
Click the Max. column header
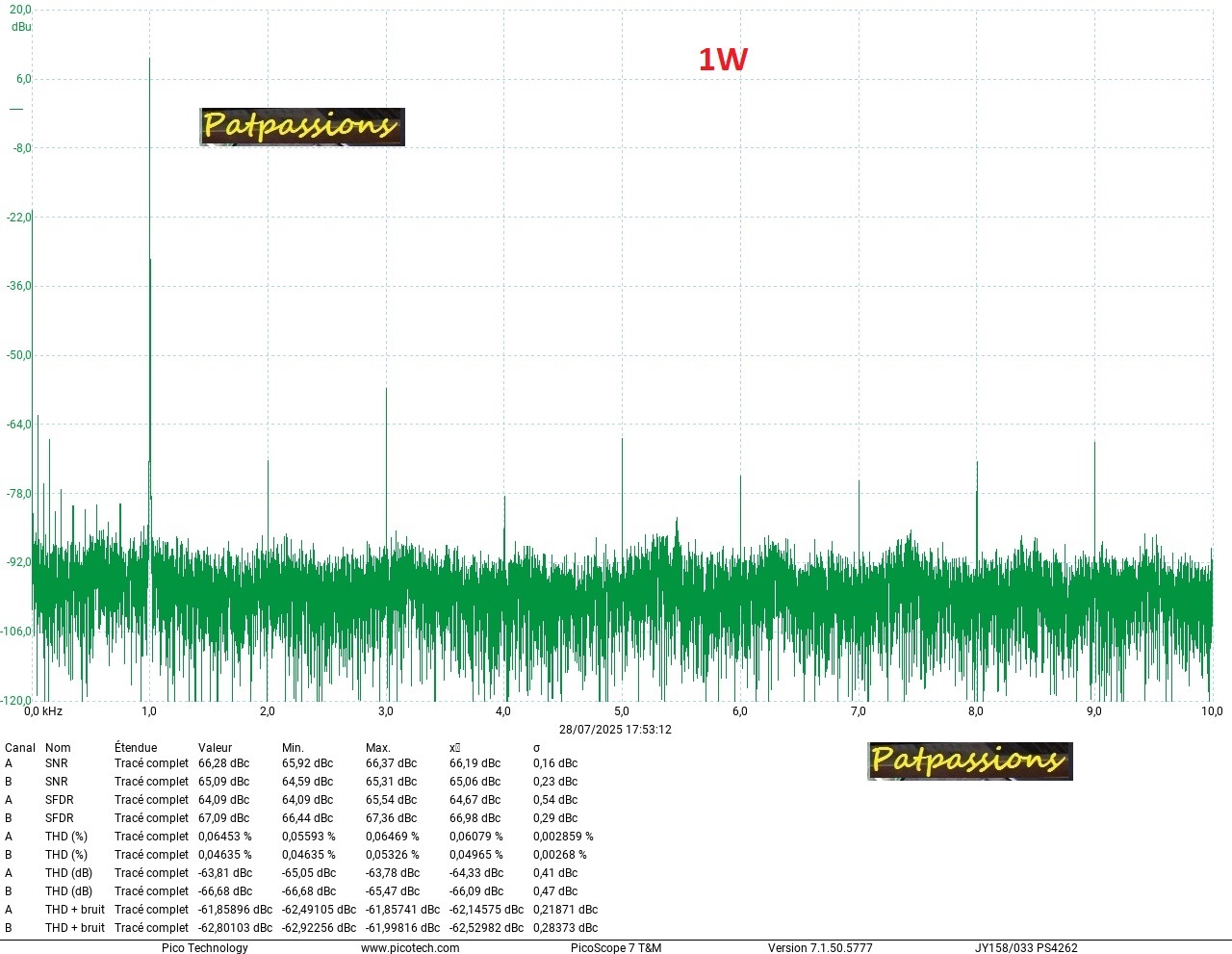click(378, 748)
